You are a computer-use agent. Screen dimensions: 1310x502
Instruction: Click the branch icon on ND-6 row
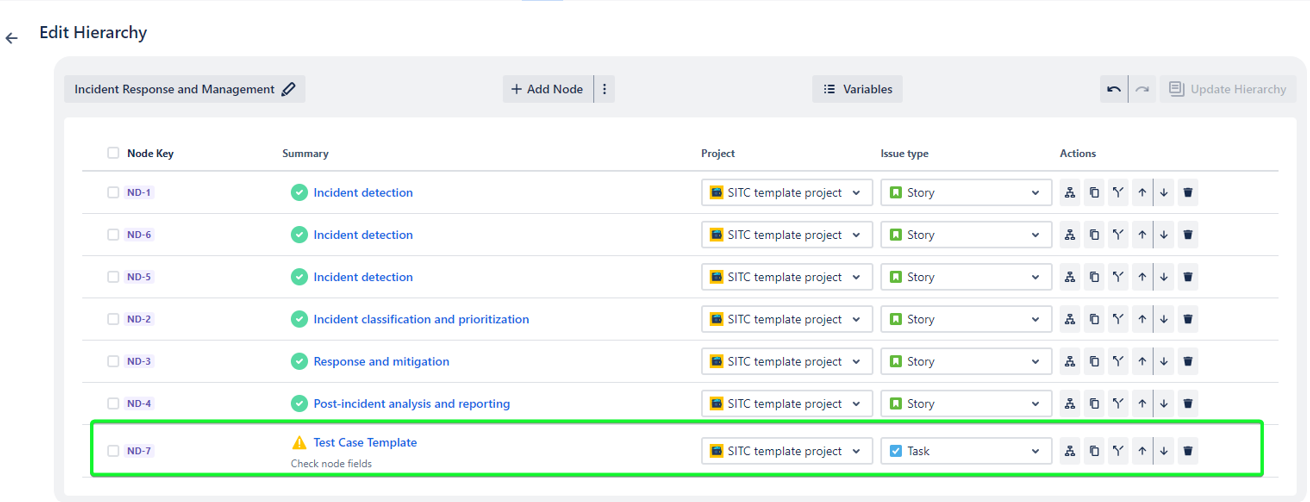tap(1118, 235)
